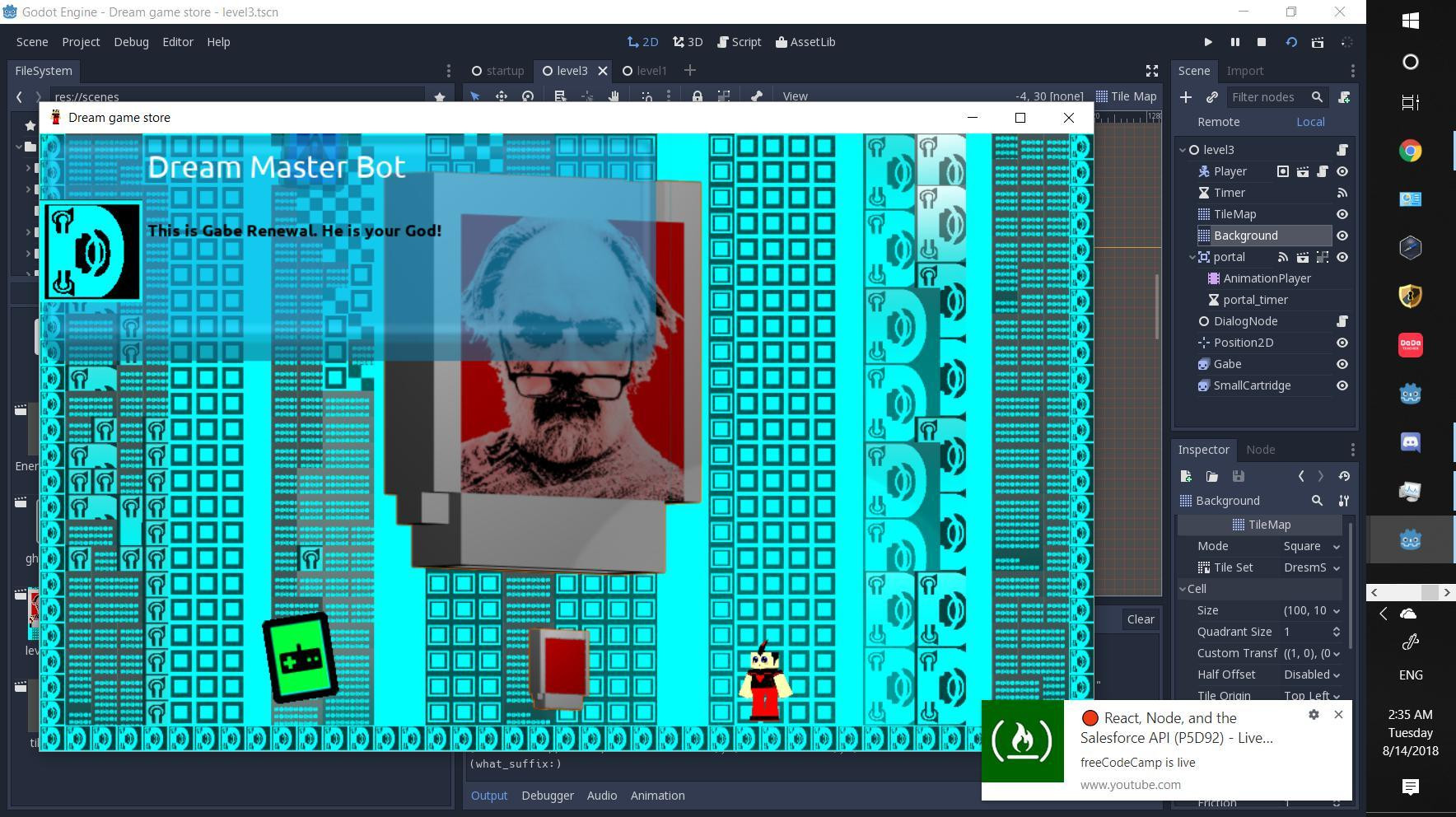This screenshot has width=1456, height=817.
Task: Switch to the level1 scene tab
Action: [x=644, y=71]
